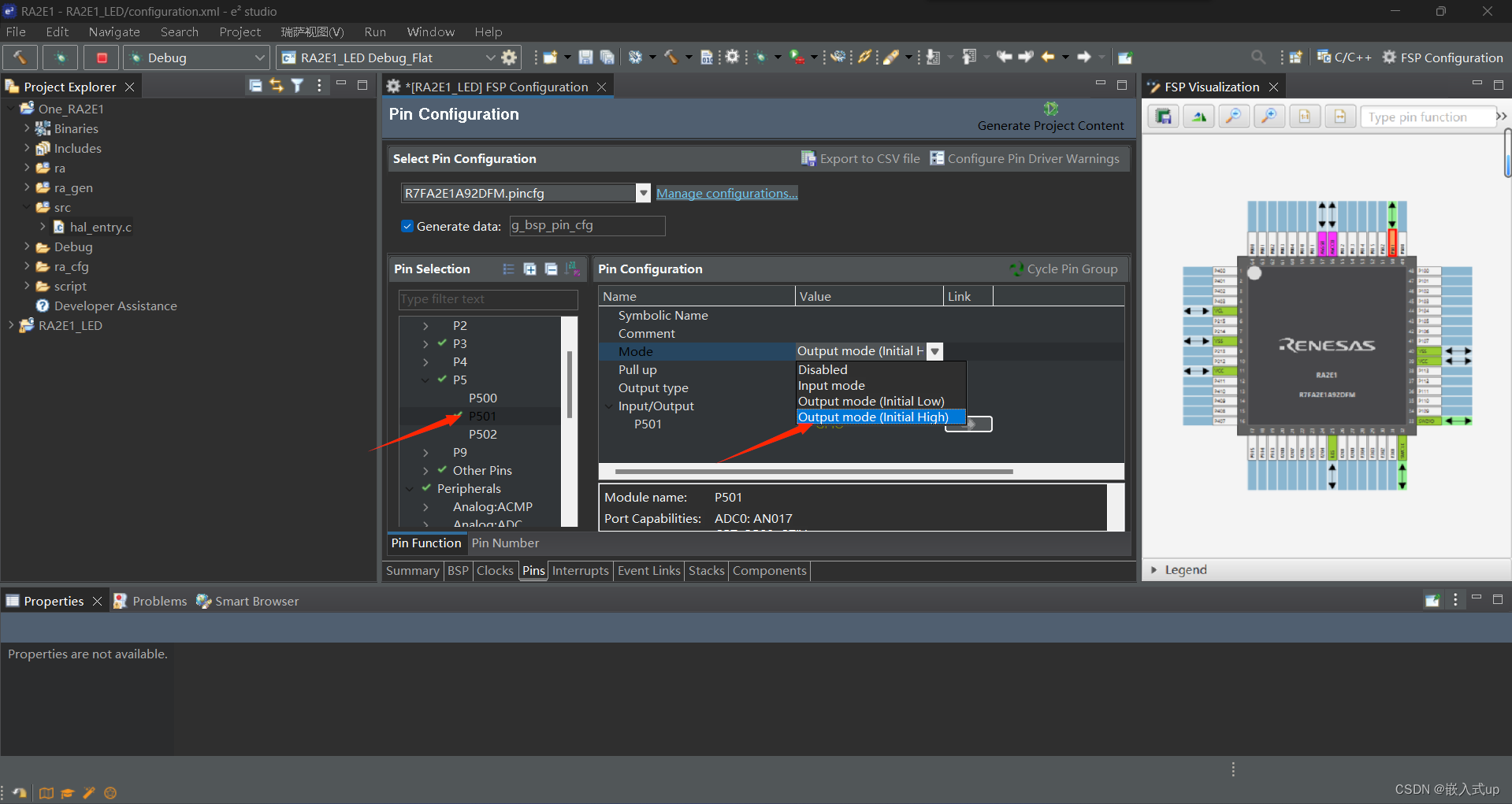Switch to the Stacks tab

[x=706, y=570]
